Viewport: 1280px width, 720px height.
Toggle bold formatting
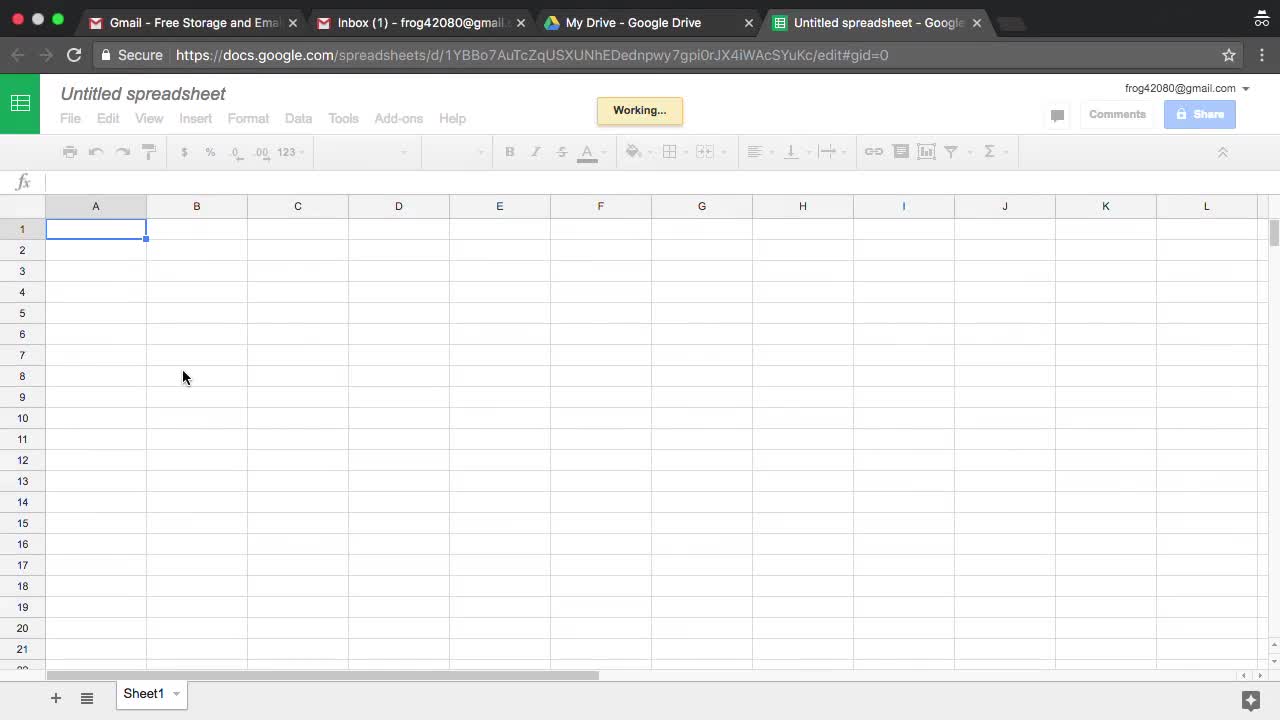coord(509,152)
